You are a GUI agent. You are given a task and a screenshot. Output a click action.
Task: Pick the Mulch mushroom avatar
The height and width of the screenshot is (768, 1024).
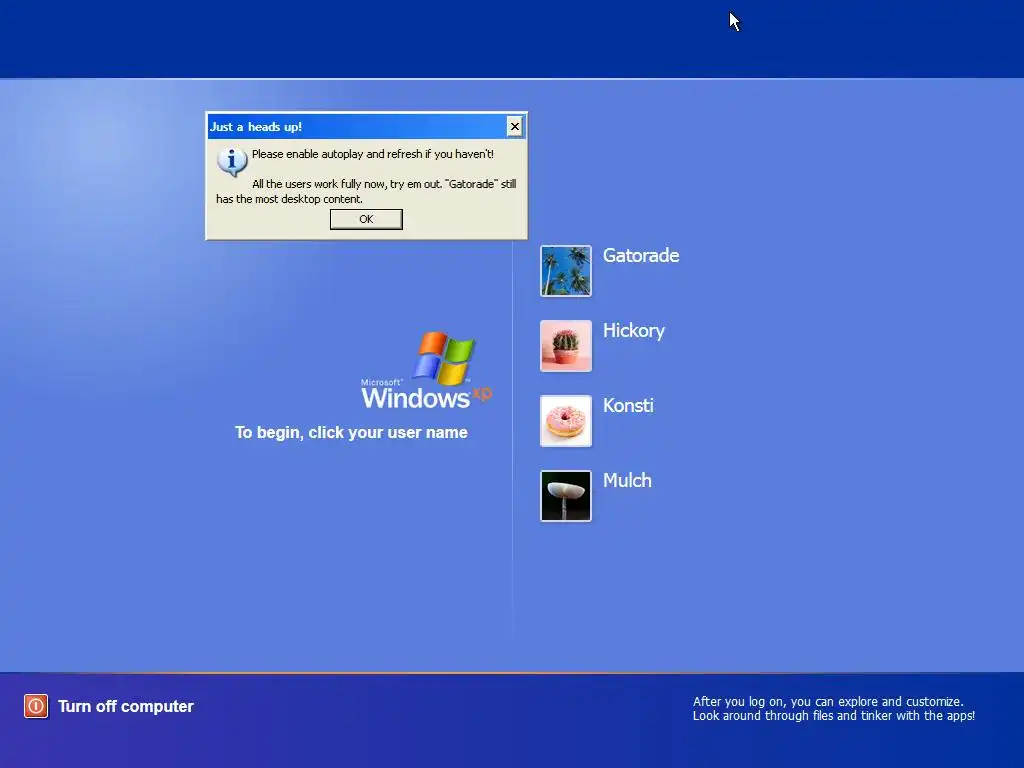566,496
